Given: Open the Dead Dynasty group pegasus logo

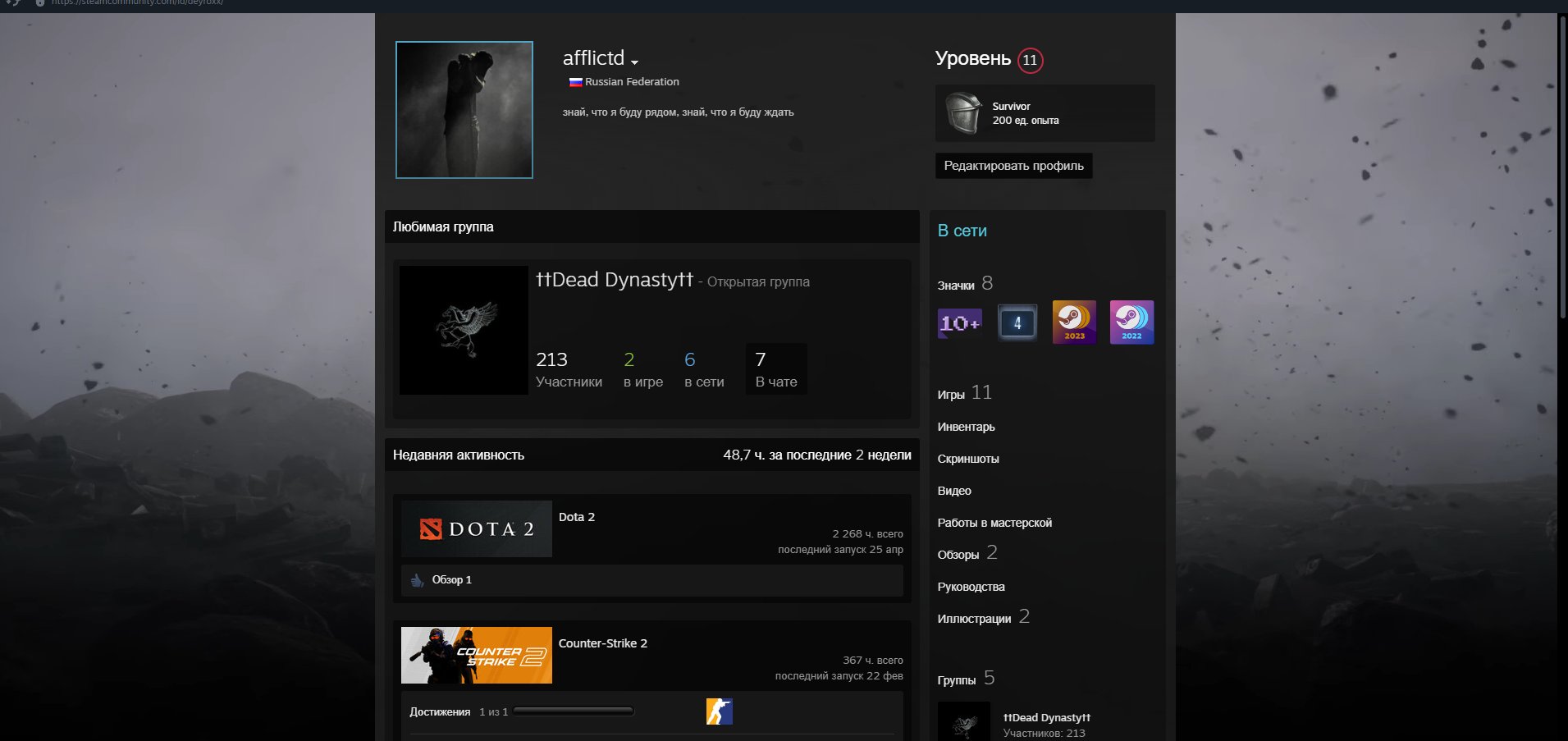Looking at the screenshot, I should click(464, 330).
